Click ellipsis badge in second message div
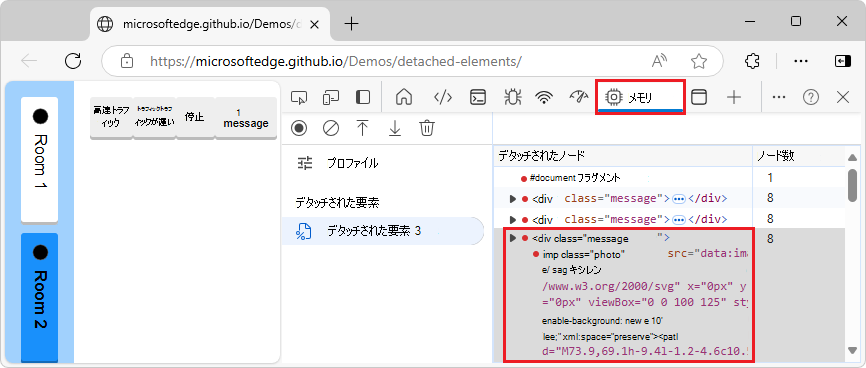Image resolution: width=866 pixels, height=368 pixels. coord(679,219)
